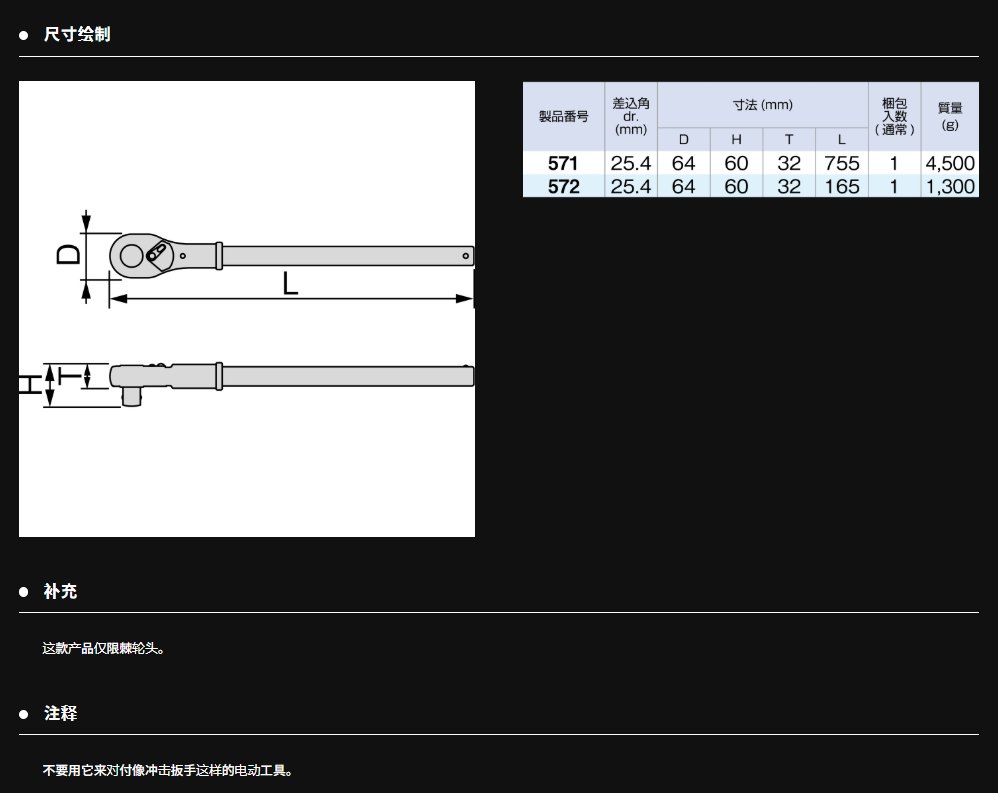Click the 梱包入数 column header
The width and height of the screenshot is (998, 793).
pyautogui.click(x=894, y=116)
